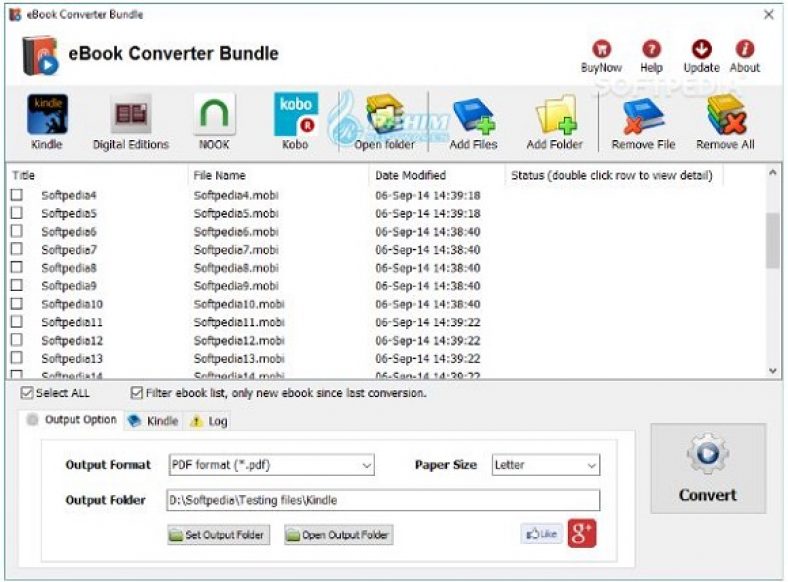Viewport: 788px width, 582px height.
Task: Check the Softpedia10 row checkbox
Action: point(17,304)
